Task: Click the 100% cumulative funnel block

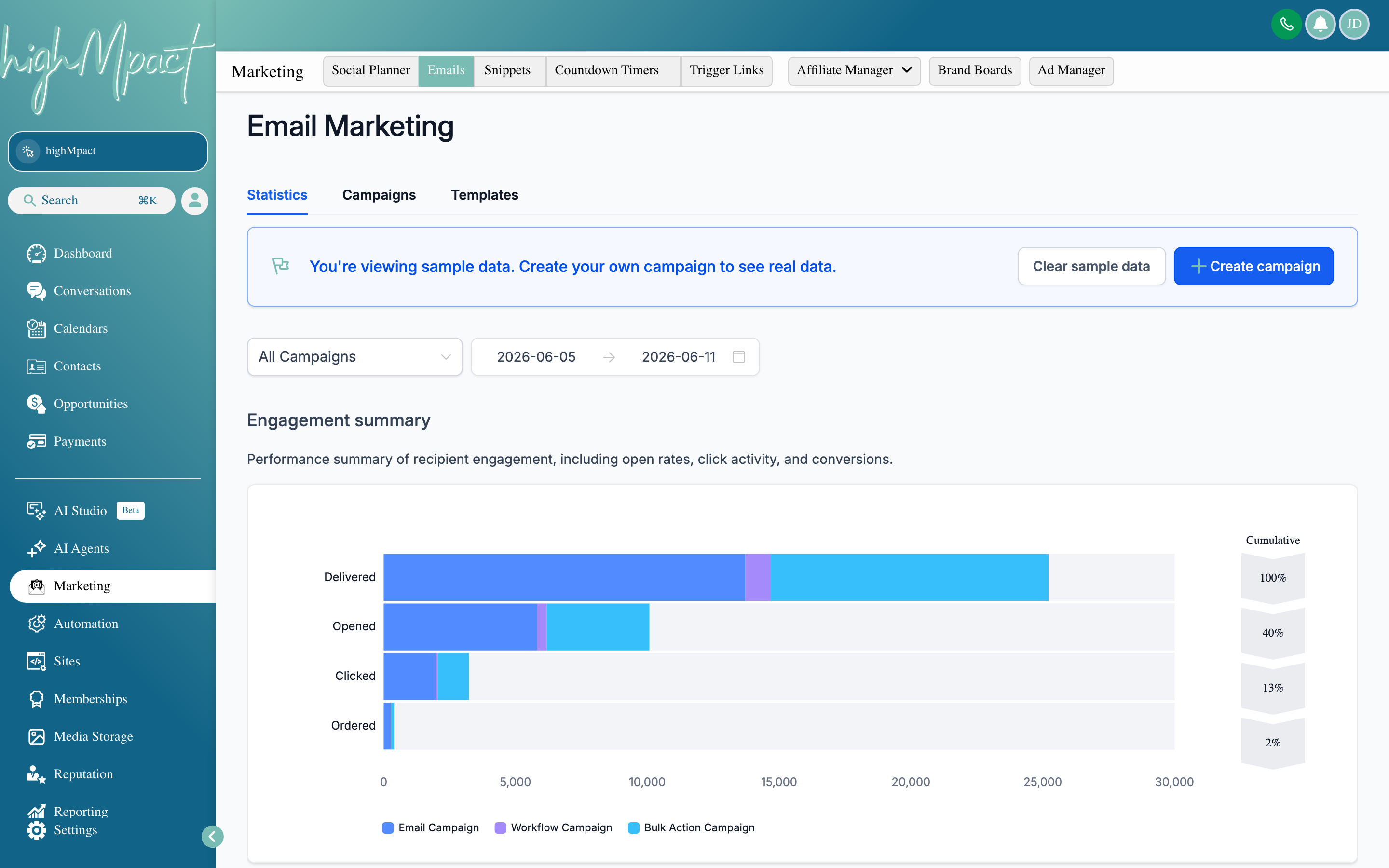Action: [1272, 578]
